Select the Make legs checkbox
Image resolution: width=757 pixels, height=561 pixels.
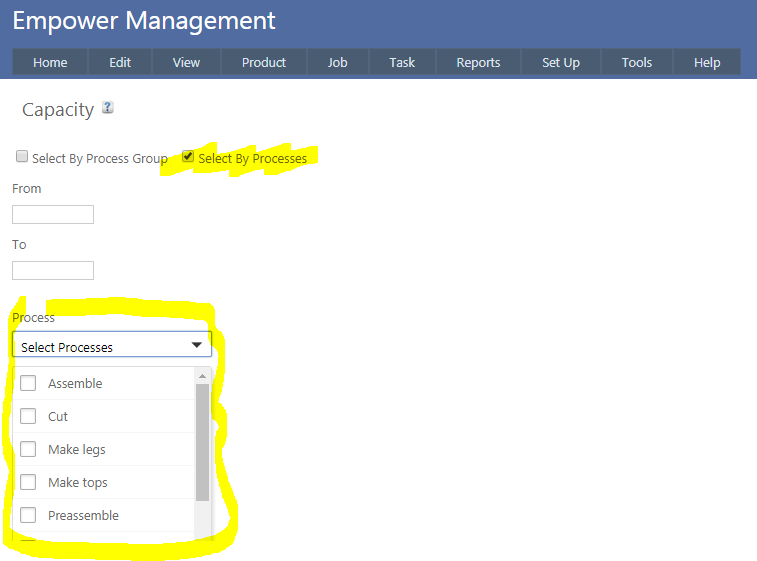click(28, 449)
